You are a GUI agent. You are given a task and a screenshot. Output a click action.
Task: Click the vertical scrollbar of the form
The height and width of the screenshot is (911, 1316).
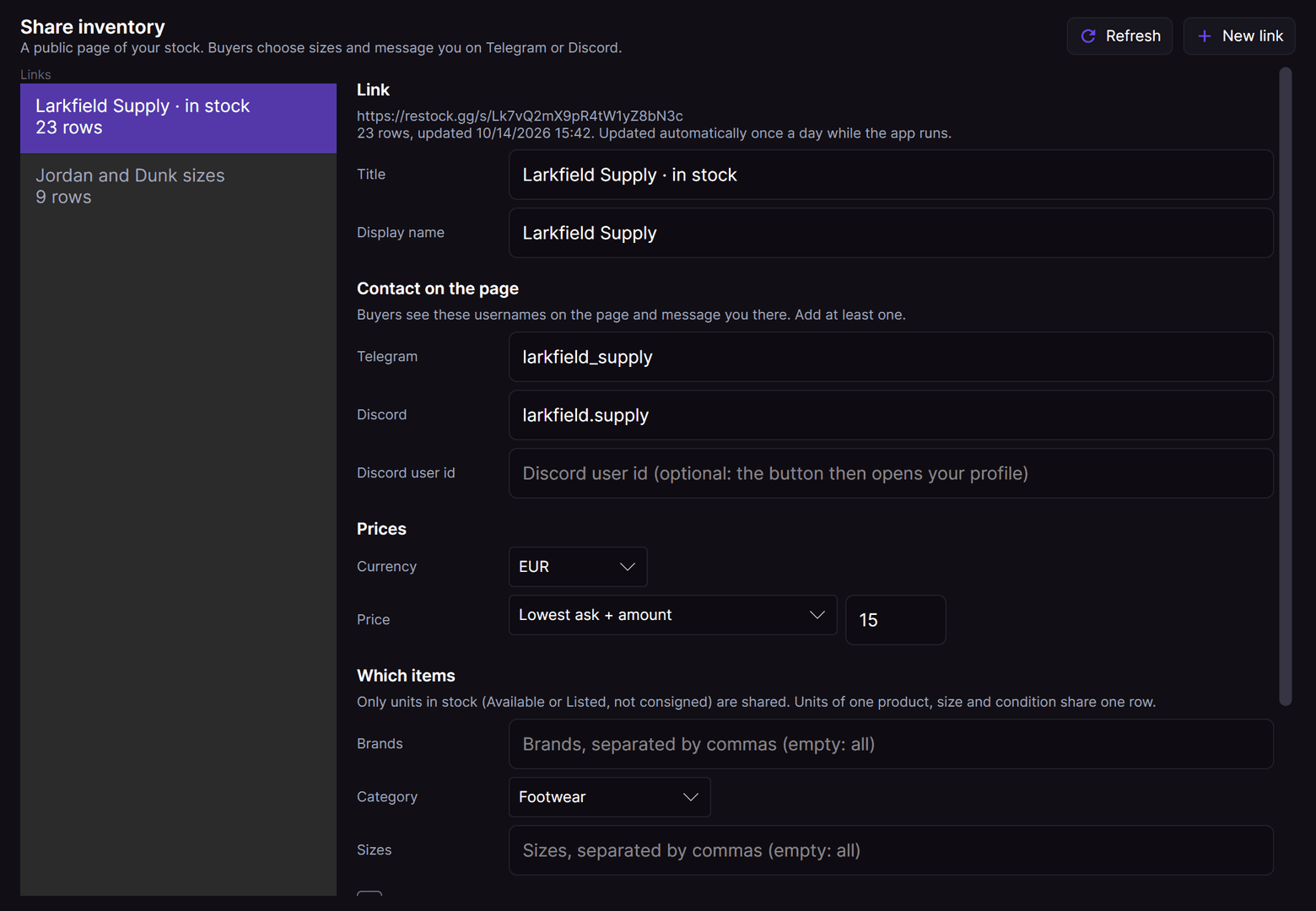tap(1286, 386)
